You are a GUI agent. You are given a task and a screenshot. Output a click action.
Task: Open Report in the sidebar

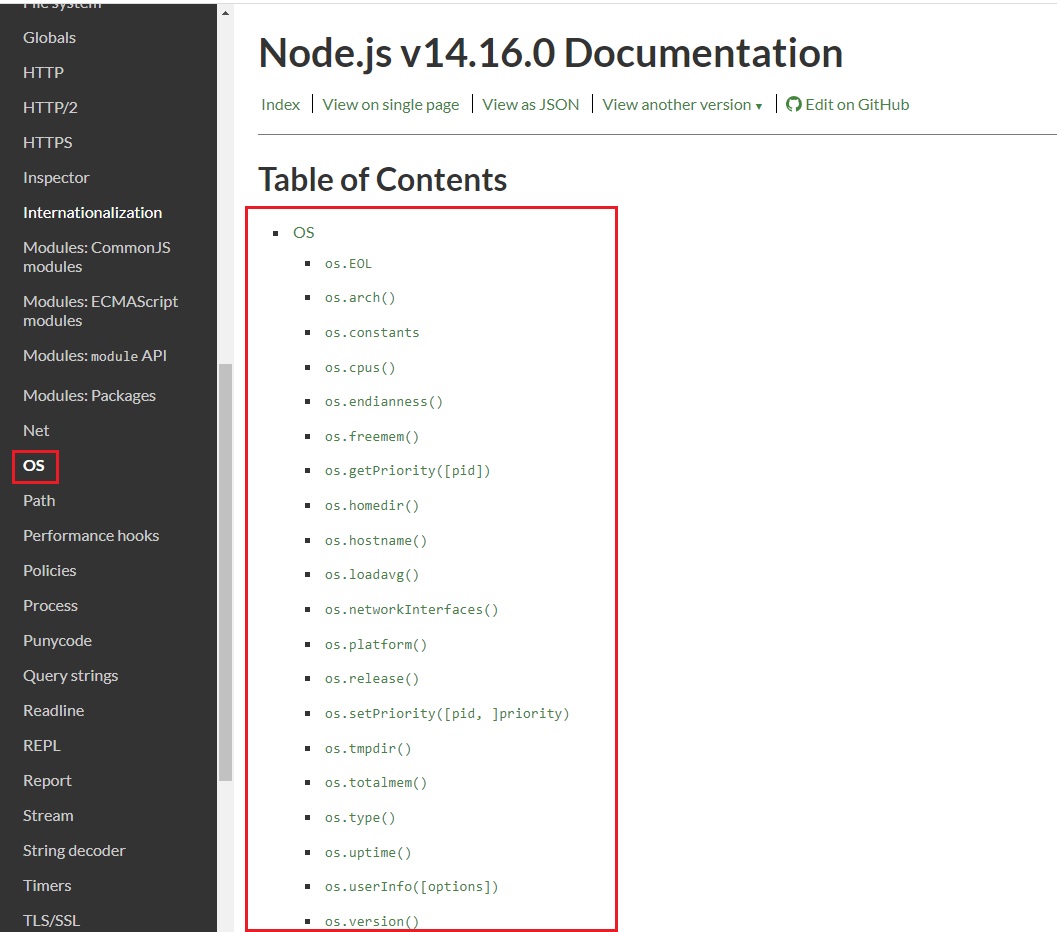(x=47, y=781)
